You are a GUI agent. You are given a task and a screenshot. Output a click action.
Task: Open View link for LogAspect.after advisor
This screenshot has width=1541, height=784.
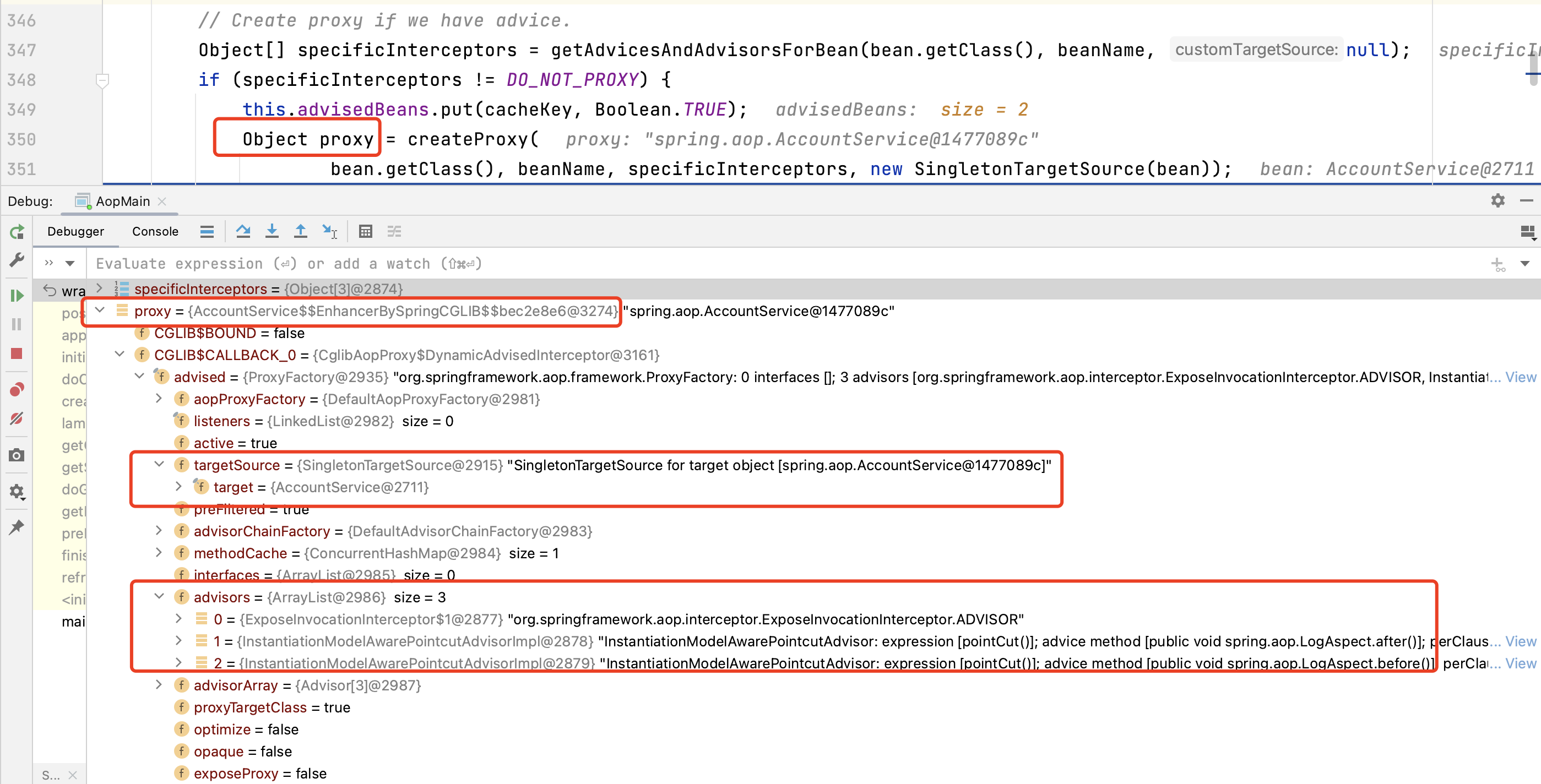[x=1521, y=641]
